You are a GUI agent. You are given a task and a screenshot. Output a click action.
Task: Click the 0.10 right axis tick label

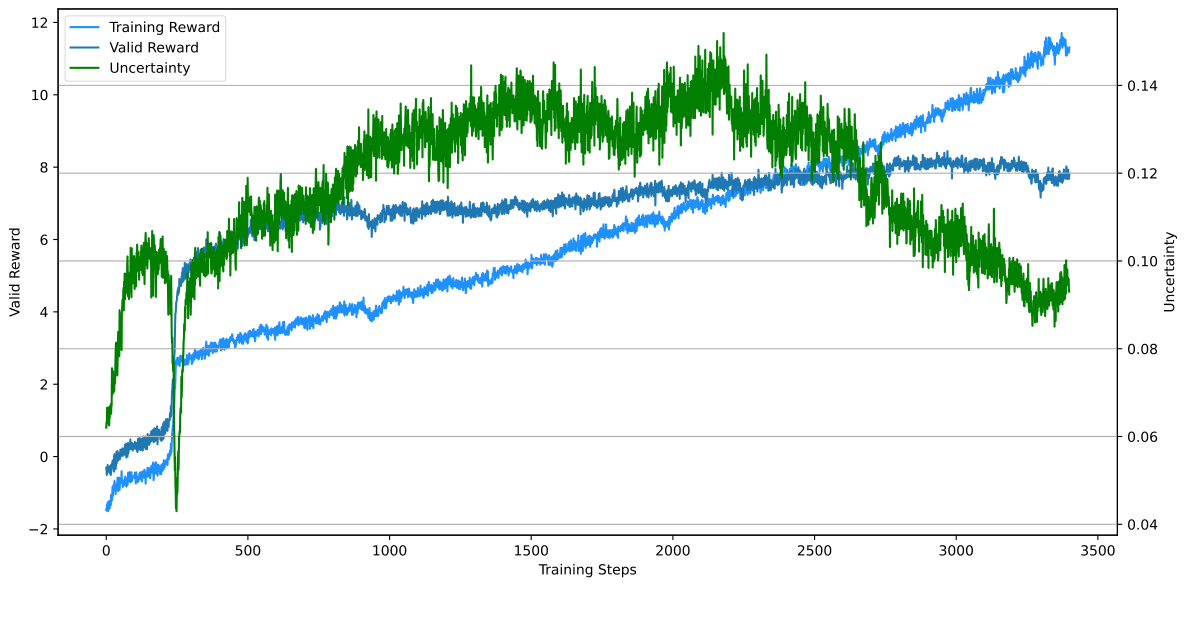pos(1142,261)
